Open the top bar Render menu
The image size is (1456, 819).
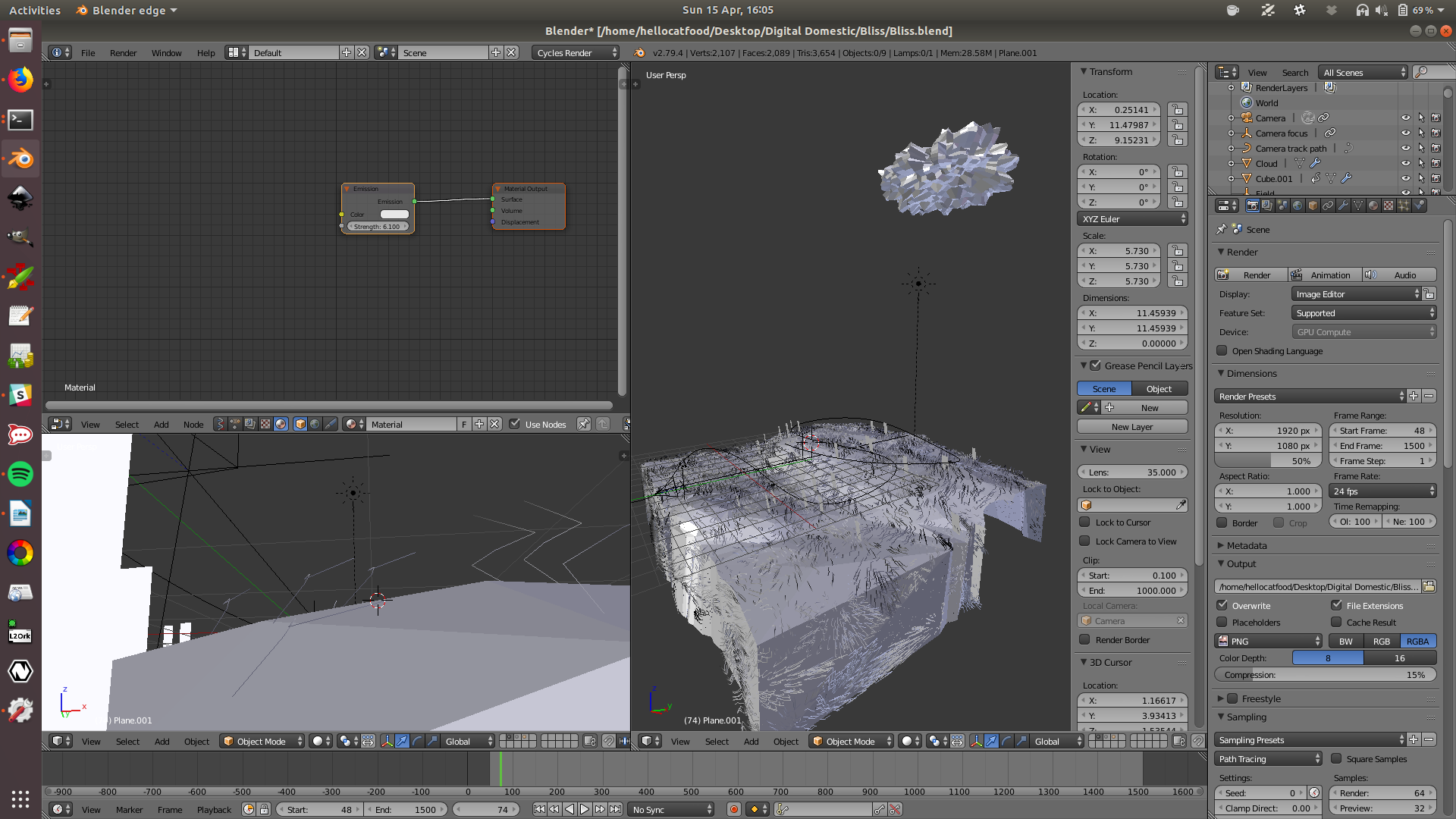click(123, 52)
